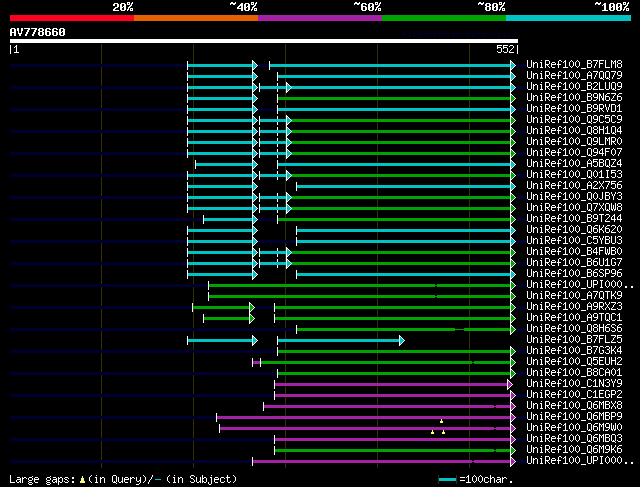This screenshot has height=487, width=640.
Task: Select the UniRef100_Q01I53 label
Action: (x=574, y=174)
